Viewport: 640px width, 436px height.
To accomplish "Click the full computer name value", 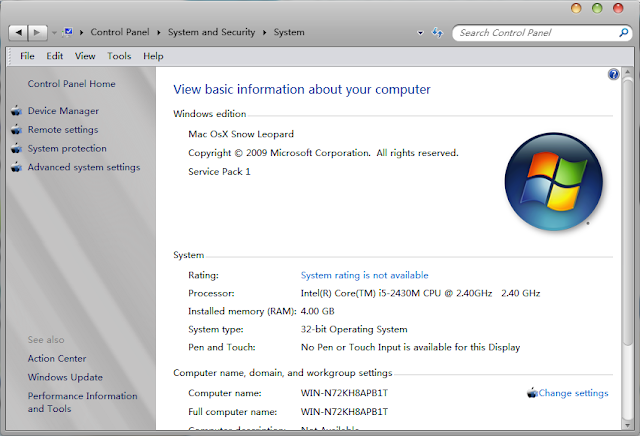I will [344, 412].
